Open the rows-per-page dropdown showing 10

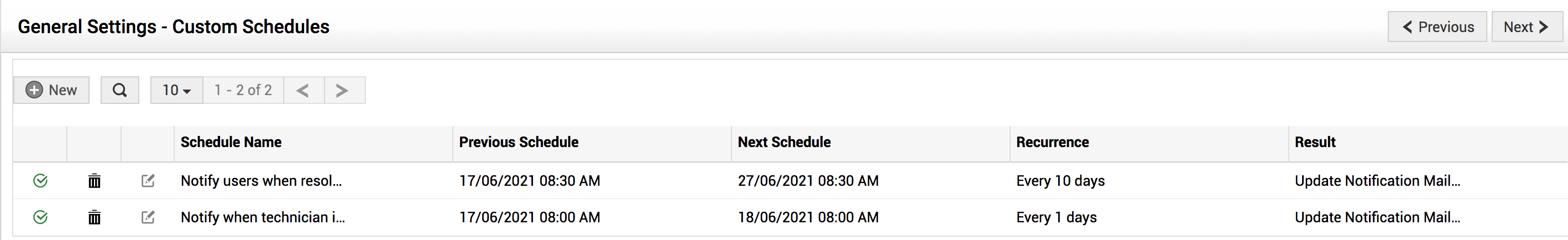tap(176, 90)
